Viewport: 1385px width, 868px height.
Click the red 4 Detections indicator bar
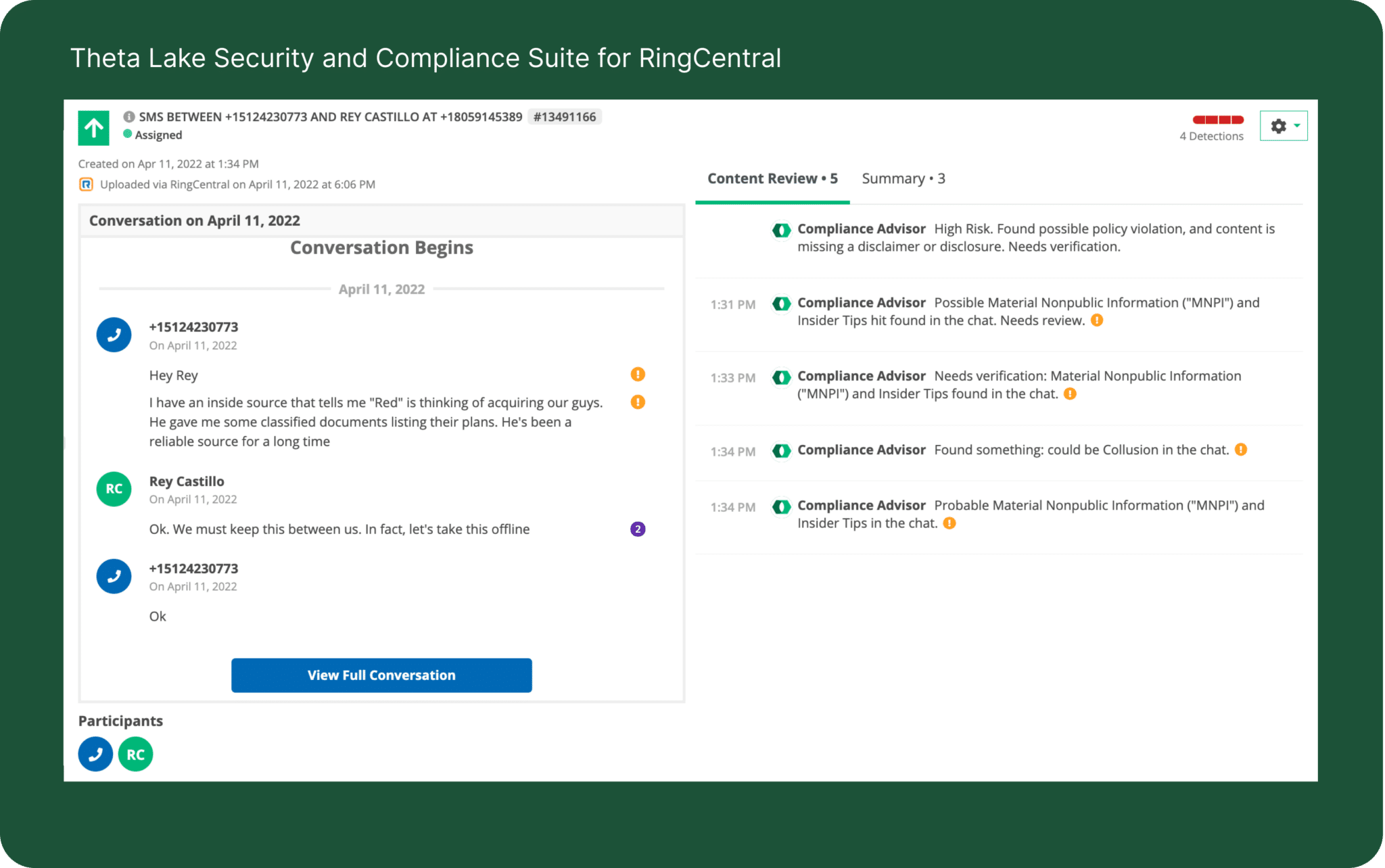coord(1217,120)
